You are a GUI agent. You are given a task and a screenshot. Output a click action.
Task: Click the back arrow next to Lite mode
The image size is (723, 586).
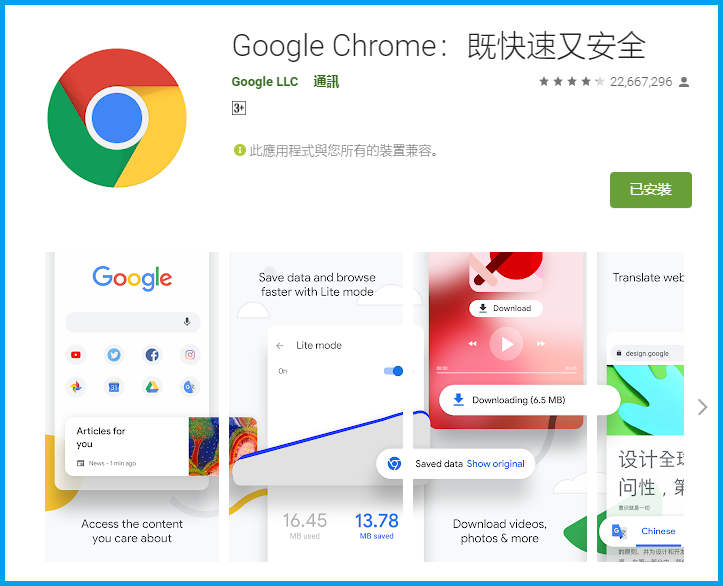(x=280, y=345)
